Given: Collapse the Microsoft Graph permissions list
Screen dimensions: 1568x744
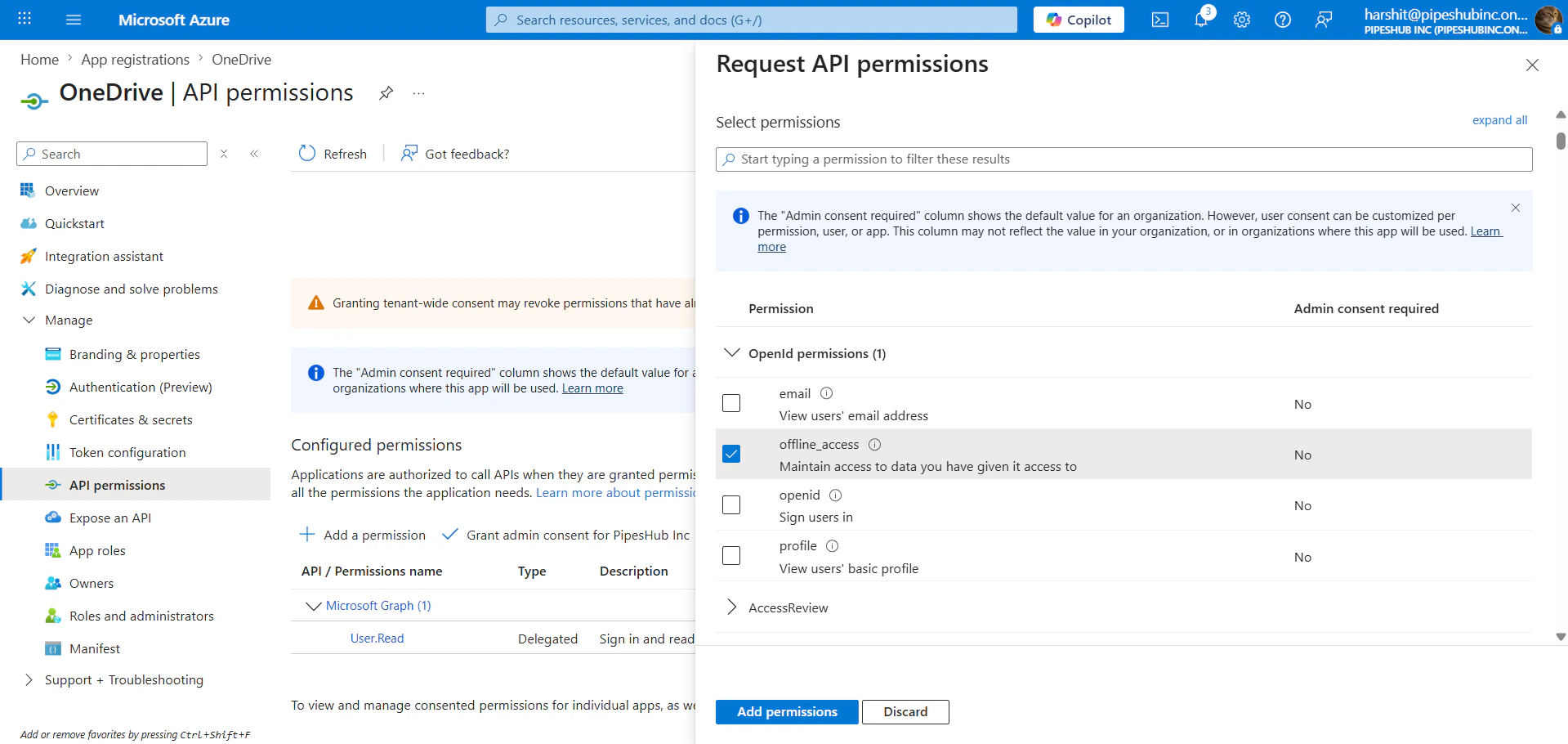Looking at the screenshot, I should 312,606.
